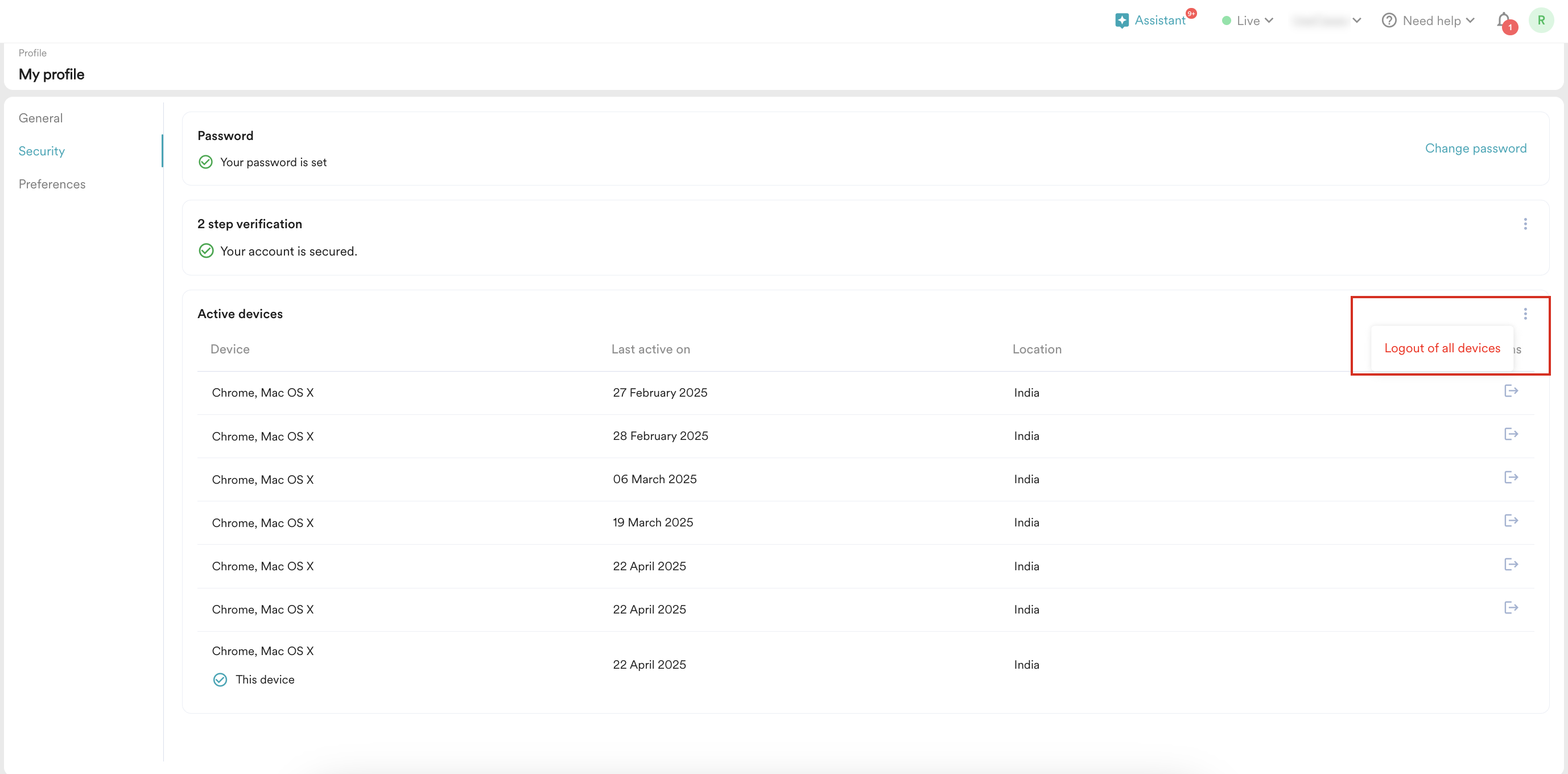The image size is (1568, 774).
Task: Switch to the General tab
Action: click(41, 118)
